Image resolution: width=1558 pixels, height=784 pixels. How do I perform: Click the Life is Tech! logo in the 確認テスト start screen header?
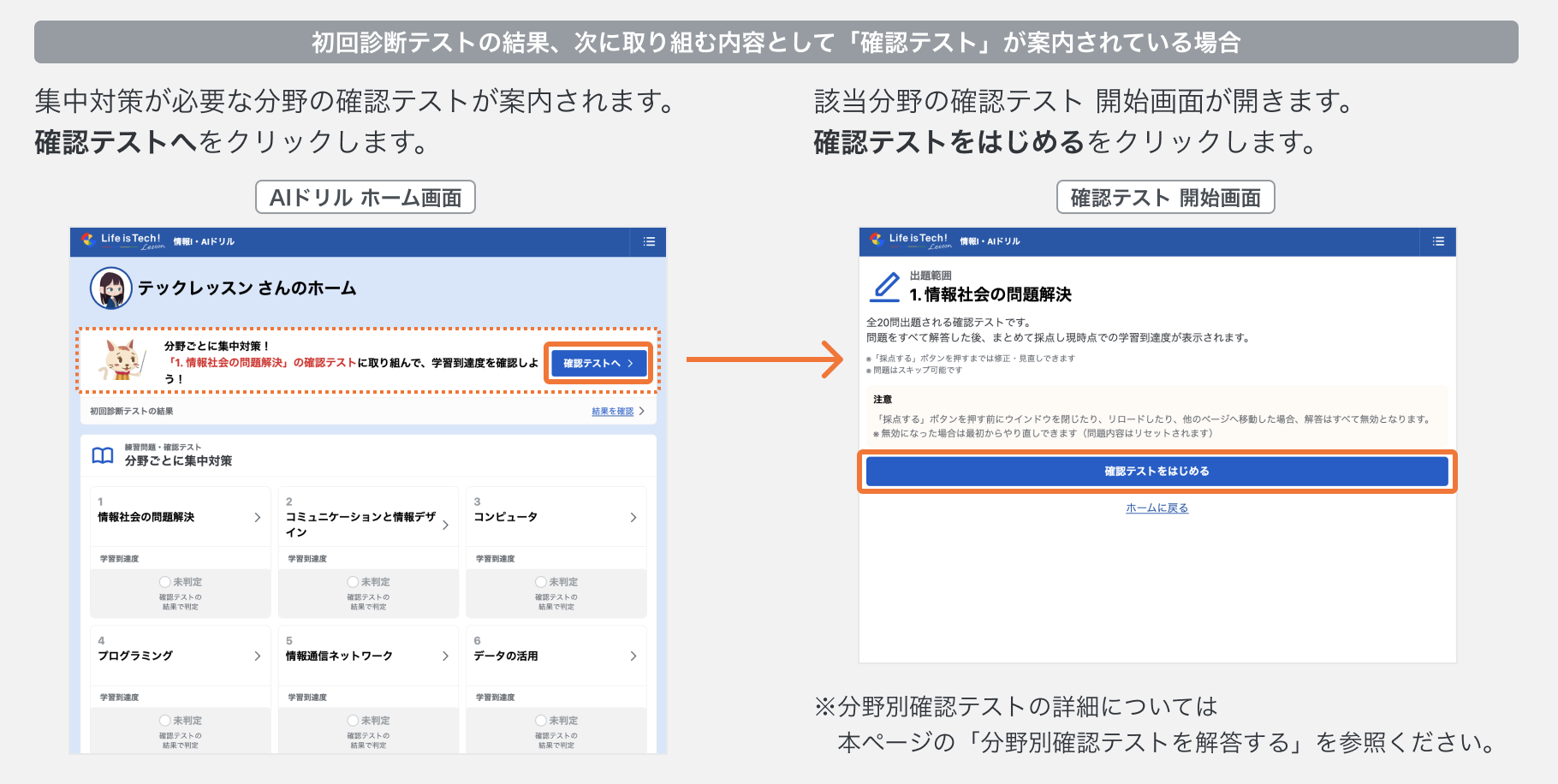(x=911, y=241)
